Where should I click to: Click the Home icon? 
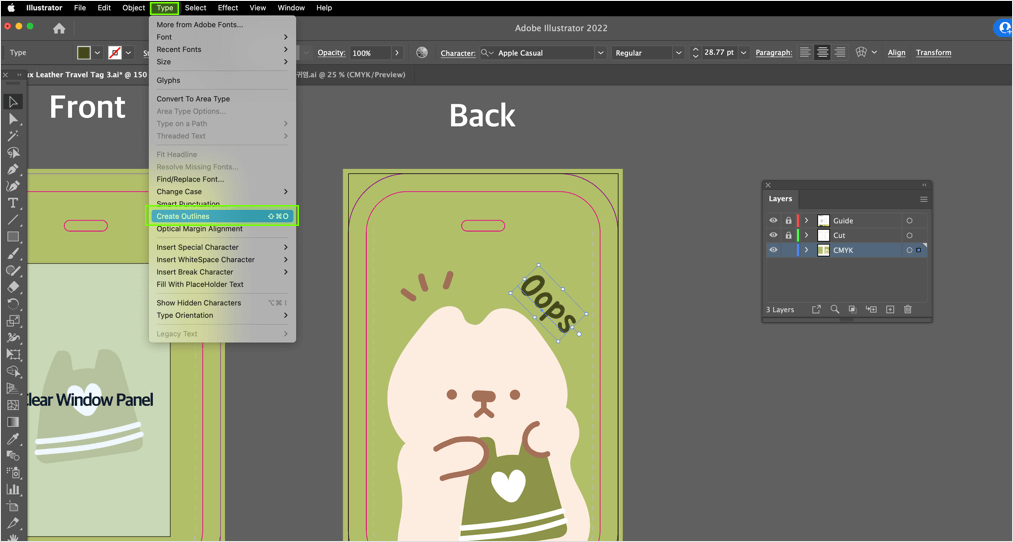pos(59,28)
